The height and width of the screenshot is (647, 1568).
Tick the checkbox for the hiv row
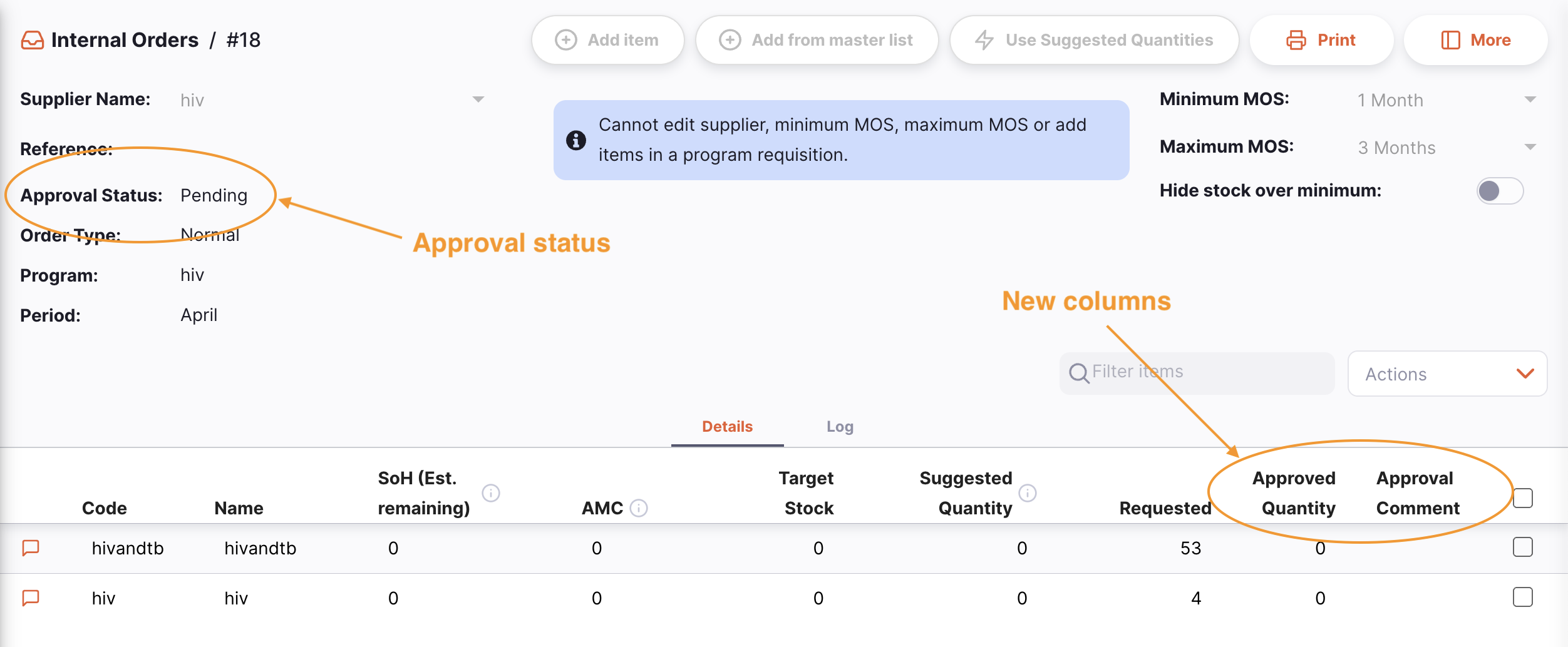(1522, 598)
